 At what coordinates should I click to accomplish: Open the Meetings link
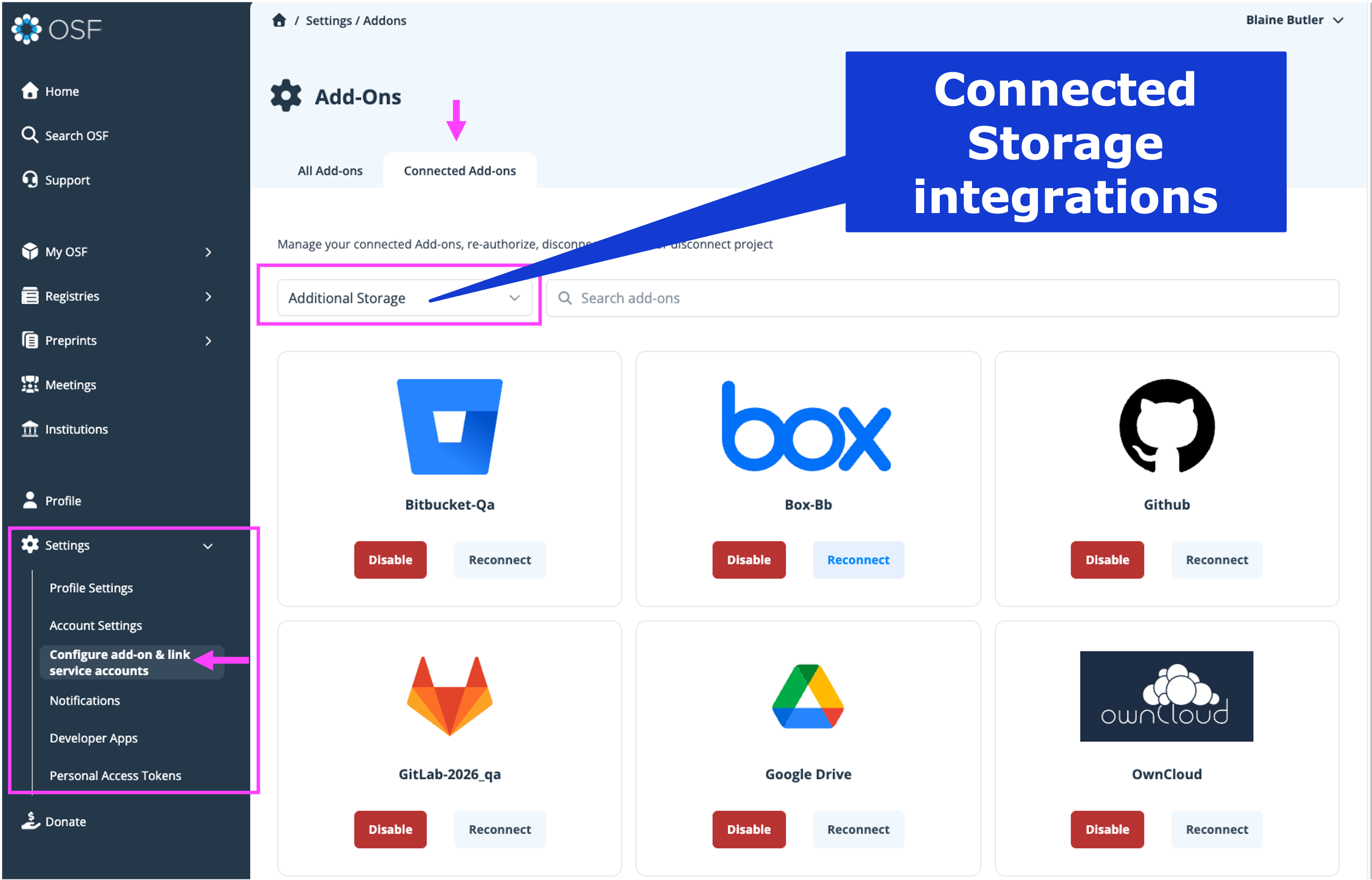(70, 385)
